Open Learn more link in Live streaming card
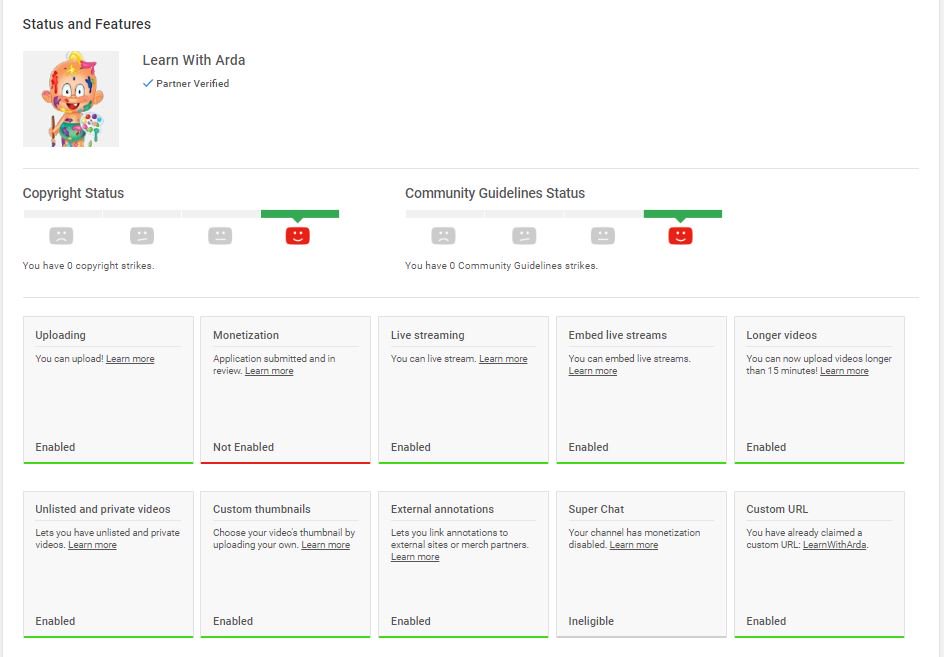This screenshot has width=944, height=657. (503, 359)
